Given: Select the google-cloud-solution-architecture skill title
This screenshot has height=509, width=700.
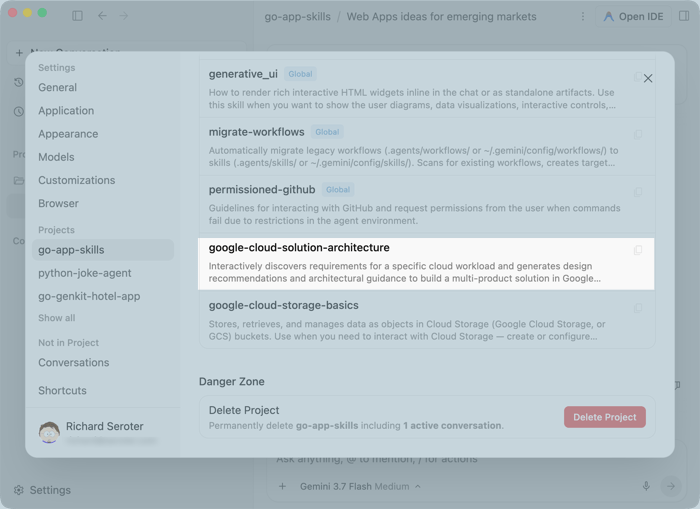Looking at the screenshot, I should (299, 248).
